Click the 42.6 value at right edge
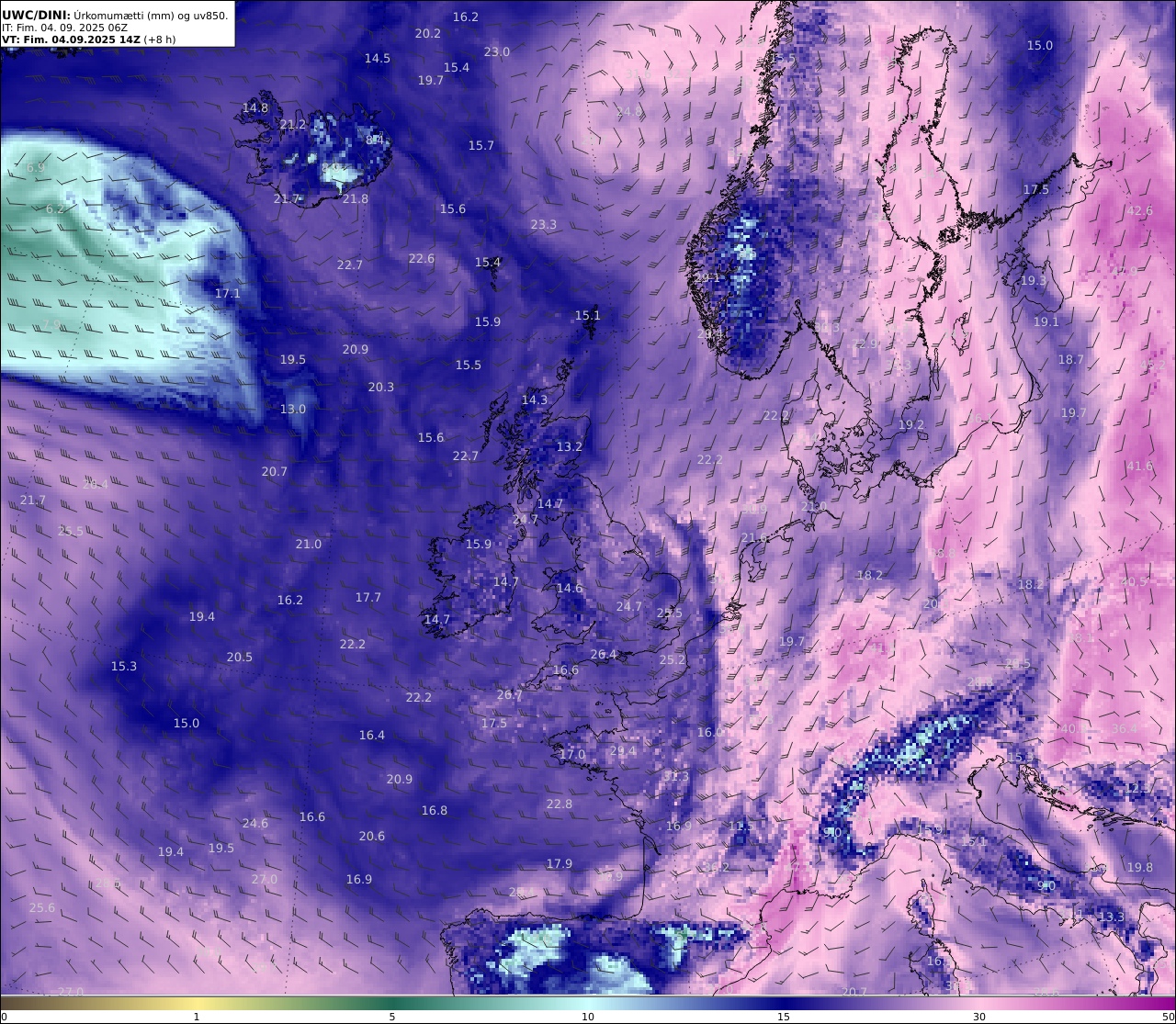 pyautogui.click(x=1139, y=210)
